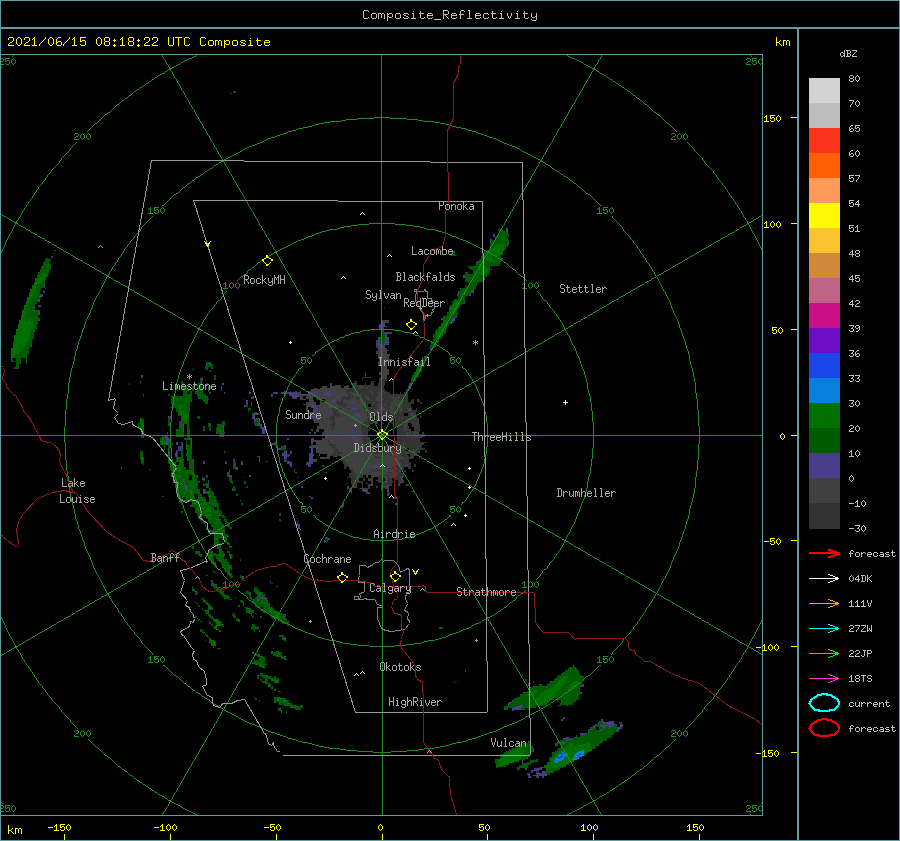Viewport: 900px width, 841px height.
Task: Select the Airdrie label
Action: pos(394,534)
